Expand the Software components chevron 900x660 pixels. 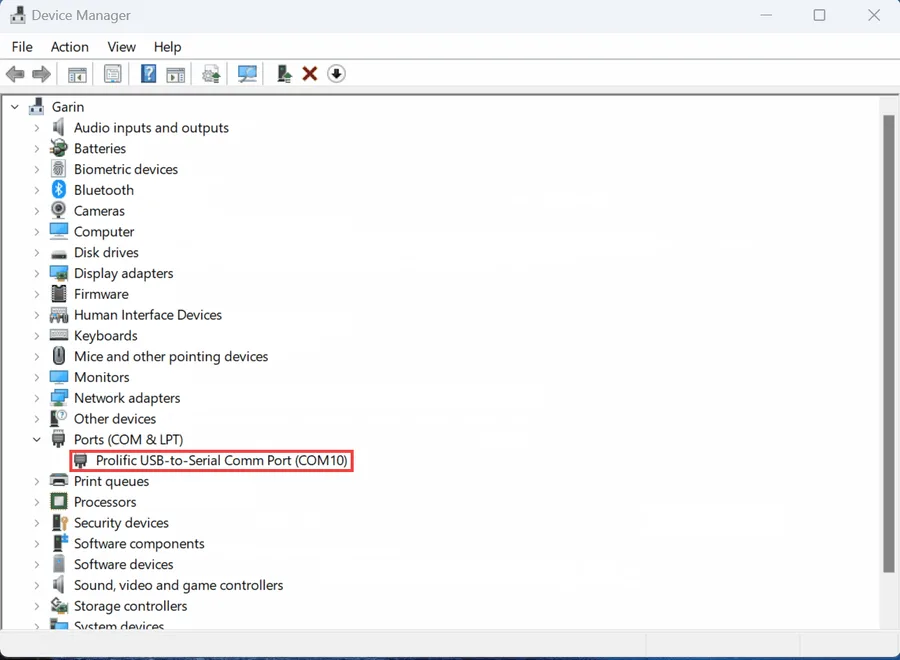[37, 543]
